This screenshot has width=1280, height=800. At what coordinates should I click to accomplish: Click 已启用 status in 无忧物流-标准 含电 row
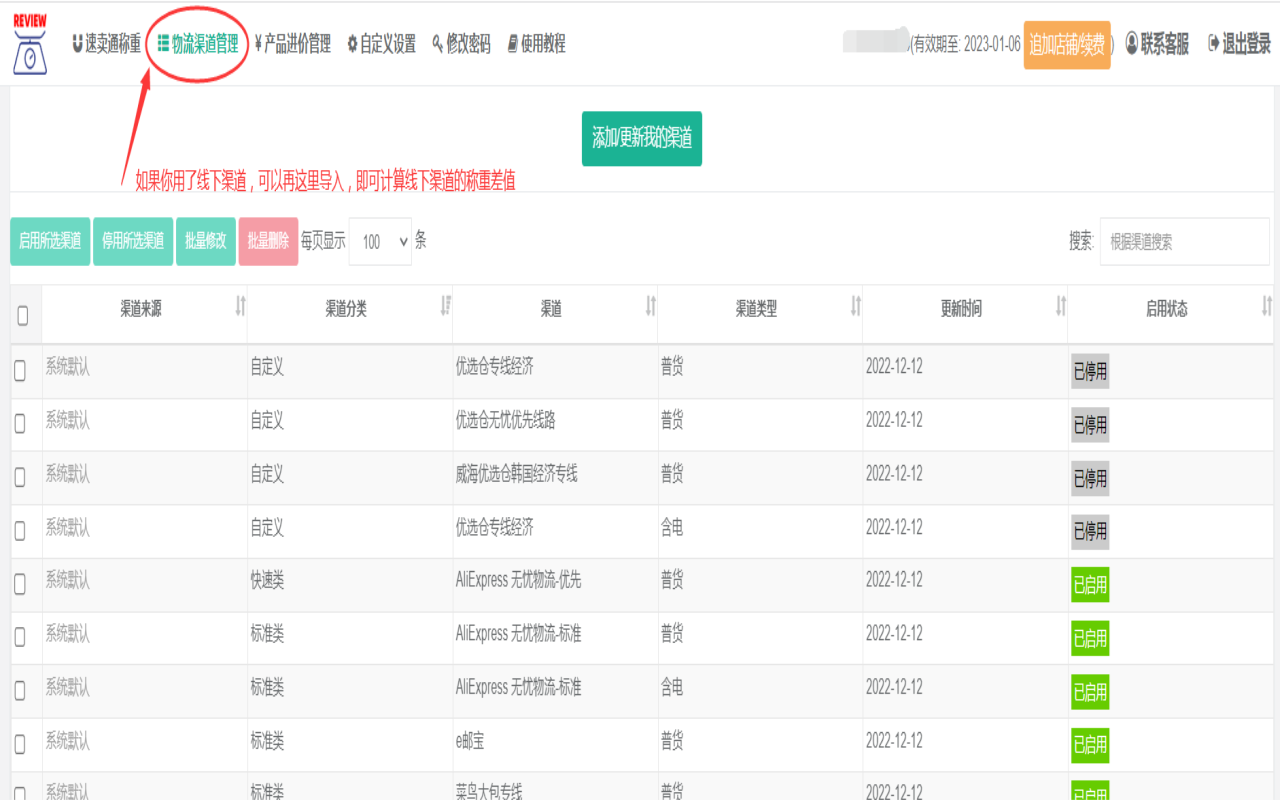tap(1090, 692)
